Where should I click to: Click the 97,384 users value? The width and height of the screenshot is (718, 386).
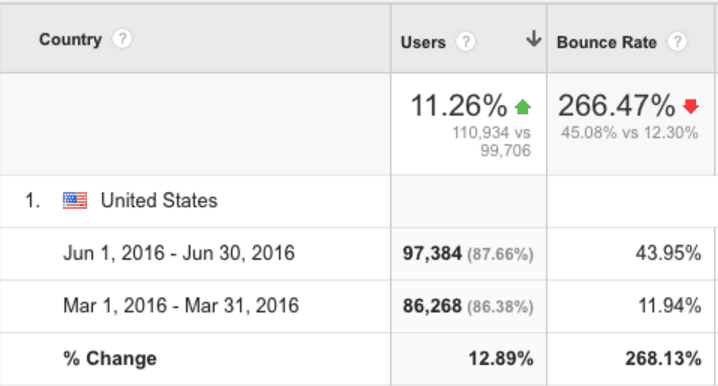(x=432, y=253)
